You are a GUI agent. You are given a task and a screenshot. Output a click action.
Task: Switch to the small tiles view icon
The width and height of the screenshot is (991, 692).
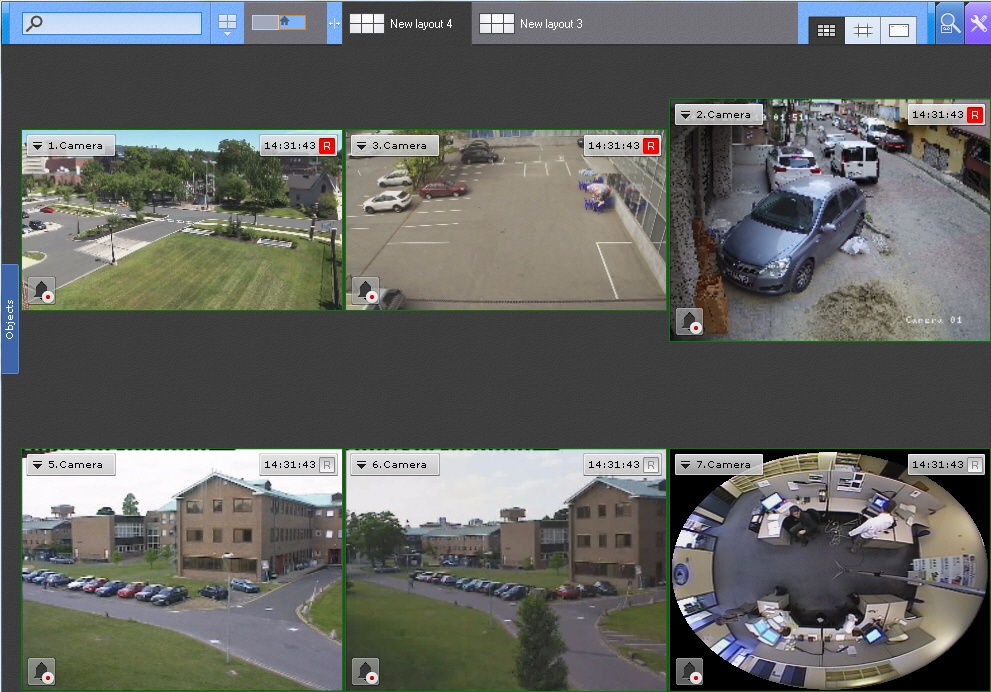click(826, 30)
